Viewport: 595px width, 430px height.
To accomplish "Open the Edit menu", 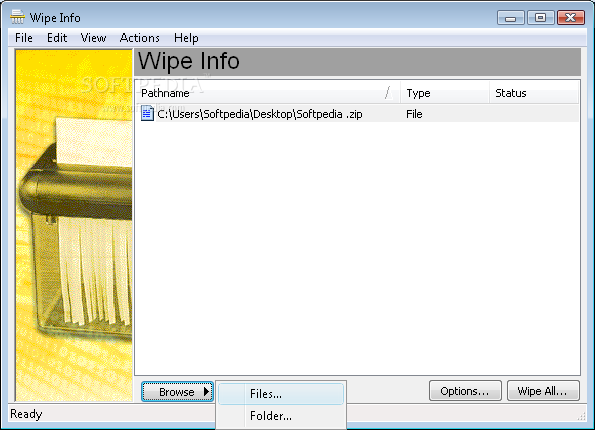I will pyautogui.click(x=57, y=38).
